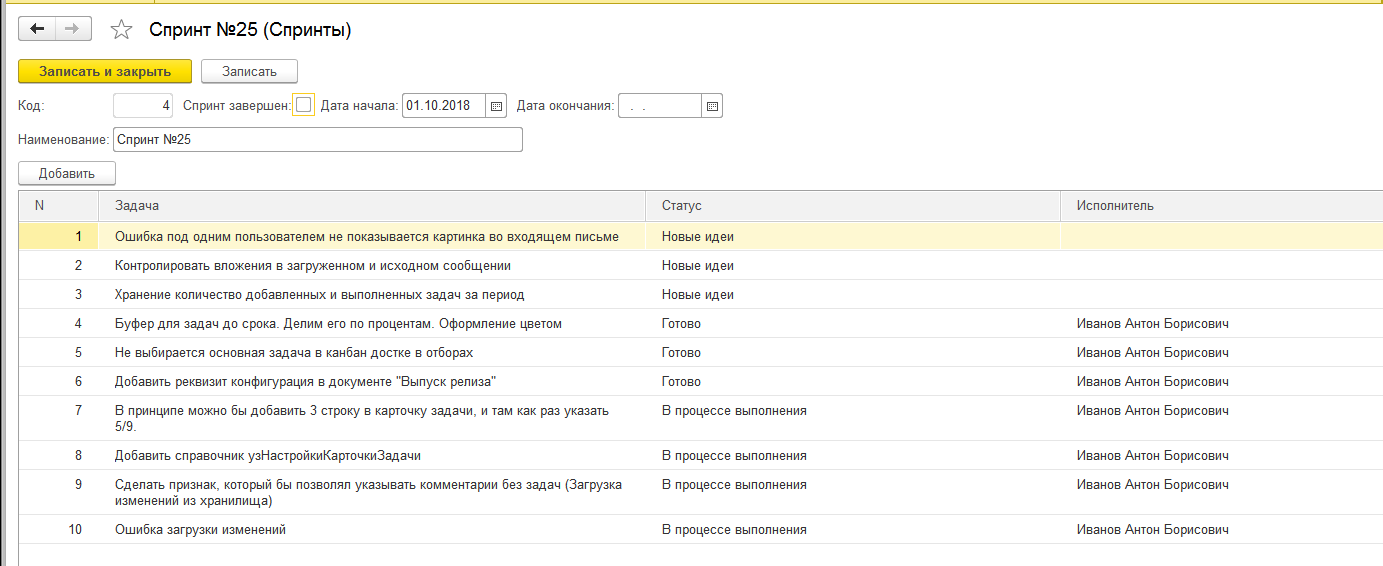
Task: Sort by the N column header
Action: (59, 206)
